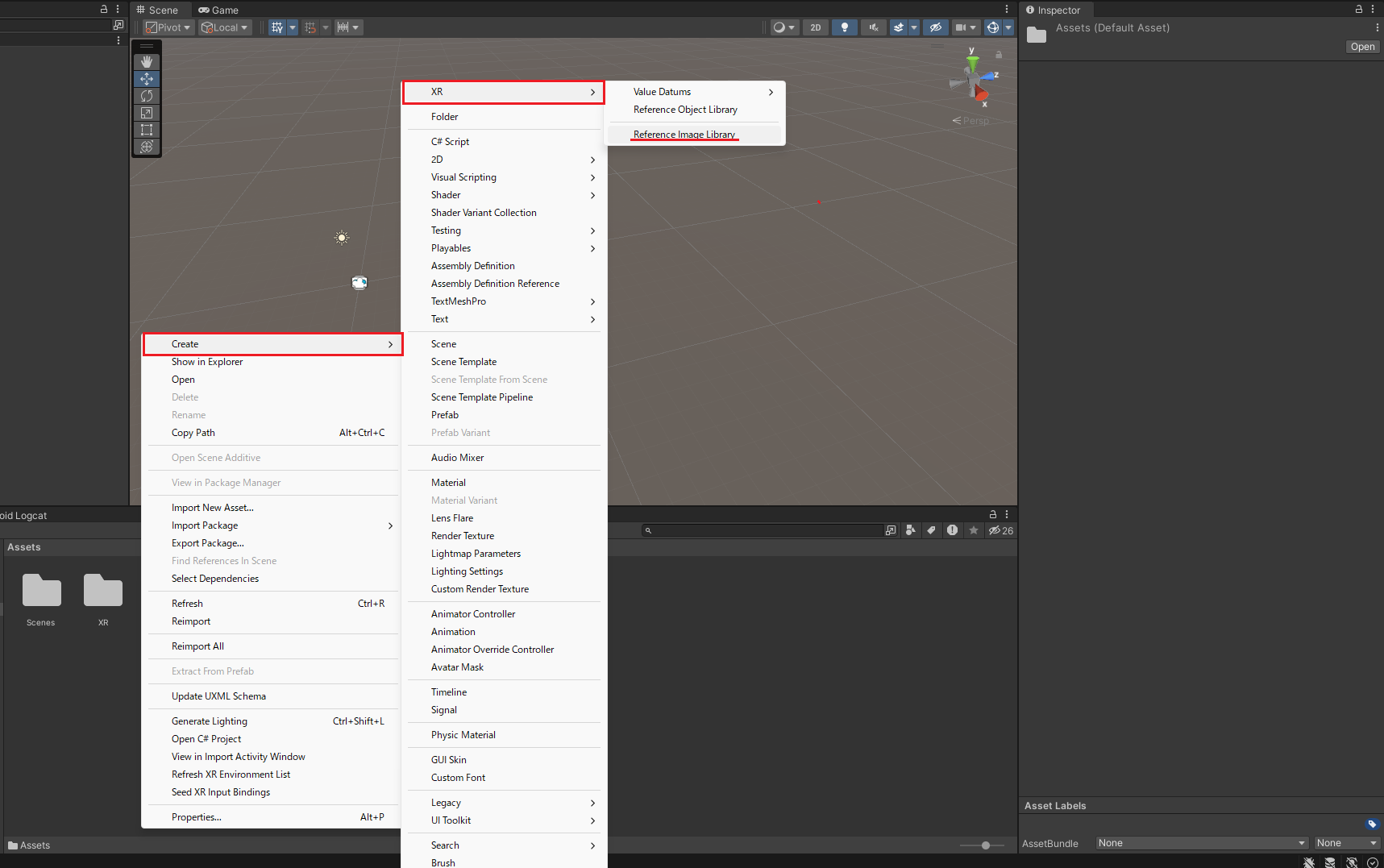Select the Rect tool
Viewport: 1384px width, 868px height.
pos(147,130)
